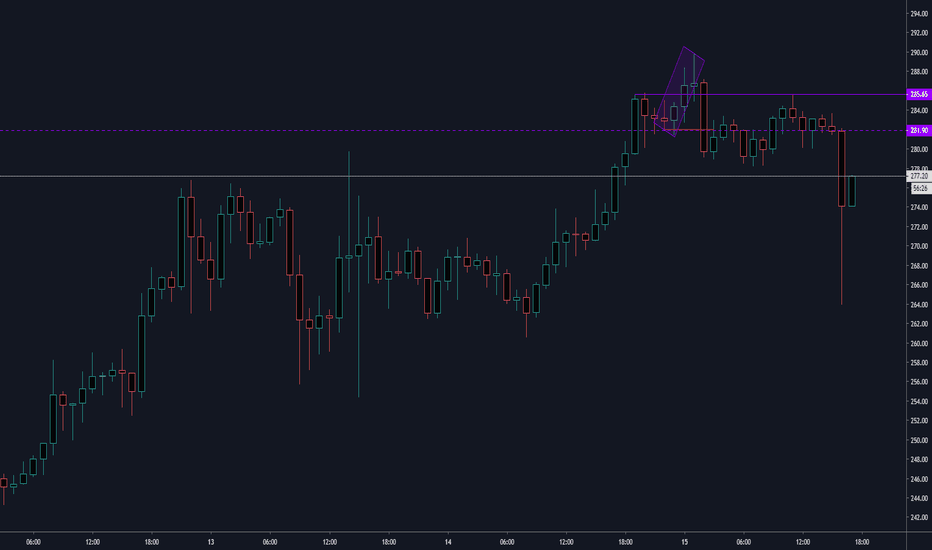Viewport: 932px width, 550px height.
Task: Click the 256.00 price axis label
Action: [919, 382]
